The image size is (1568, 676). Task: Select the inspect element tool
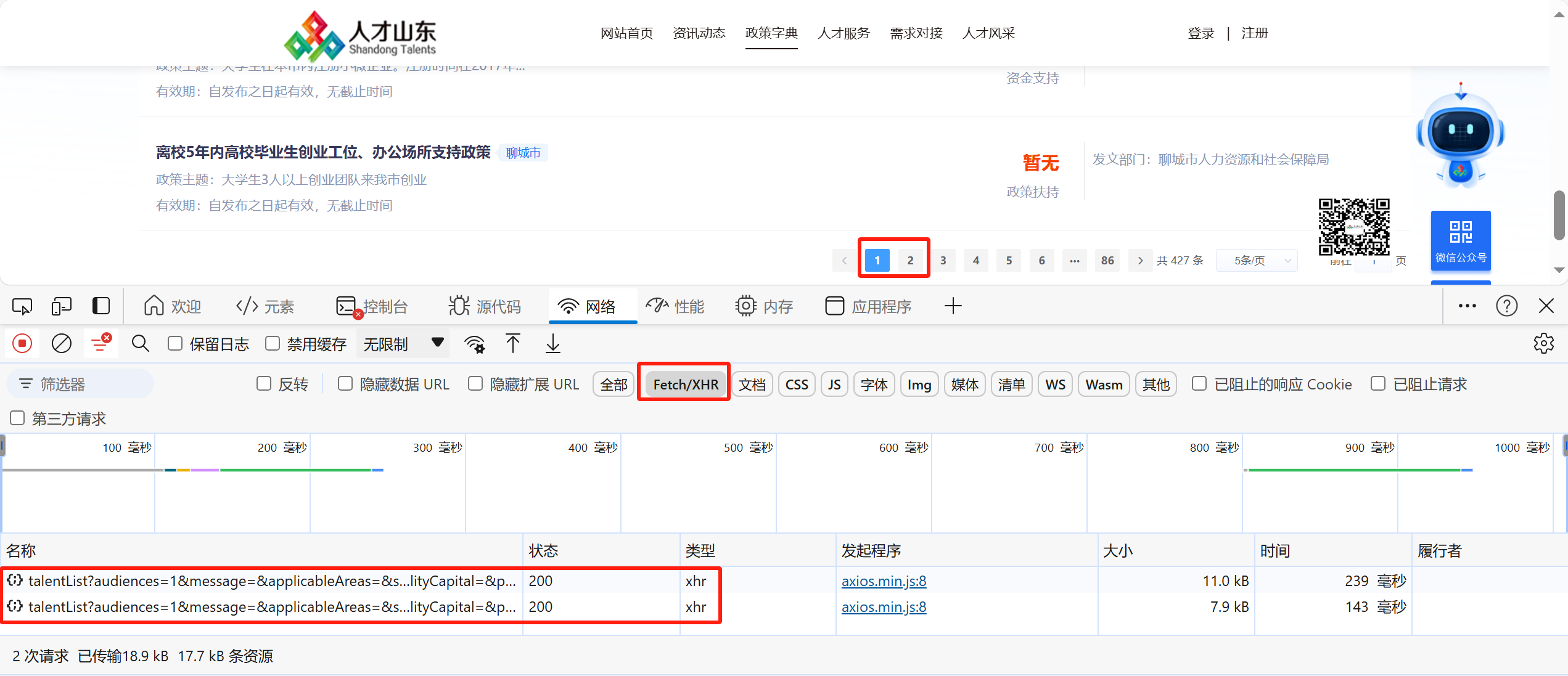22,306
